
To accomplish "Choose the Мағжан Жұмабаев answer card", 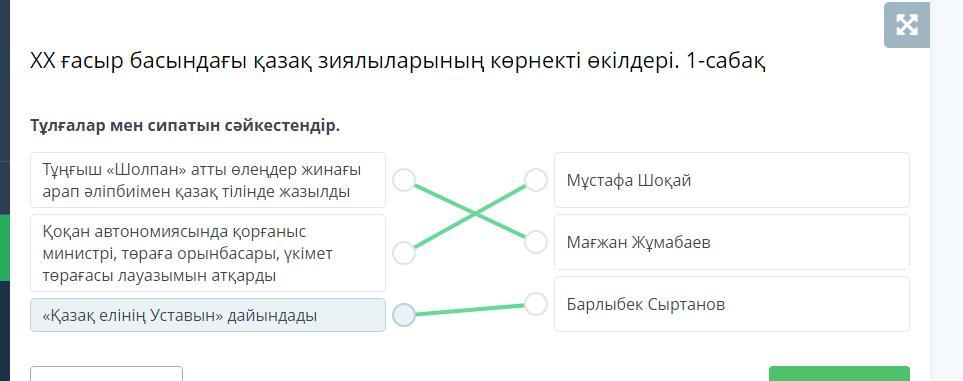I will (732, 242).
